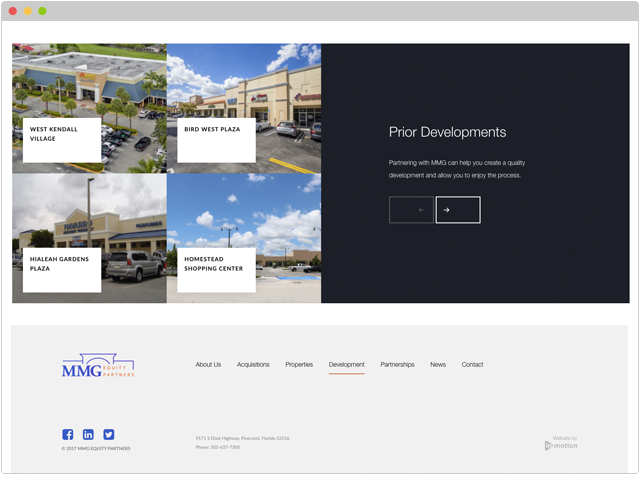Select the Development footer nav link
The image size is (640, 480).
click(x=347, y=364)
